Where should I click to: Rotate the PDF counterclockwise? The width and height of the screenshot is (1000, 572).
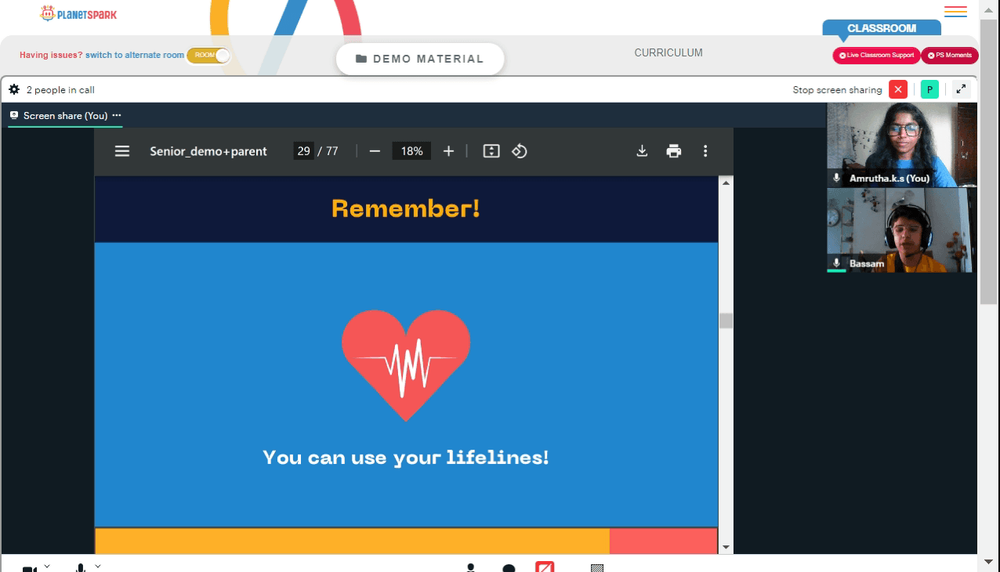tap(519, 151)
